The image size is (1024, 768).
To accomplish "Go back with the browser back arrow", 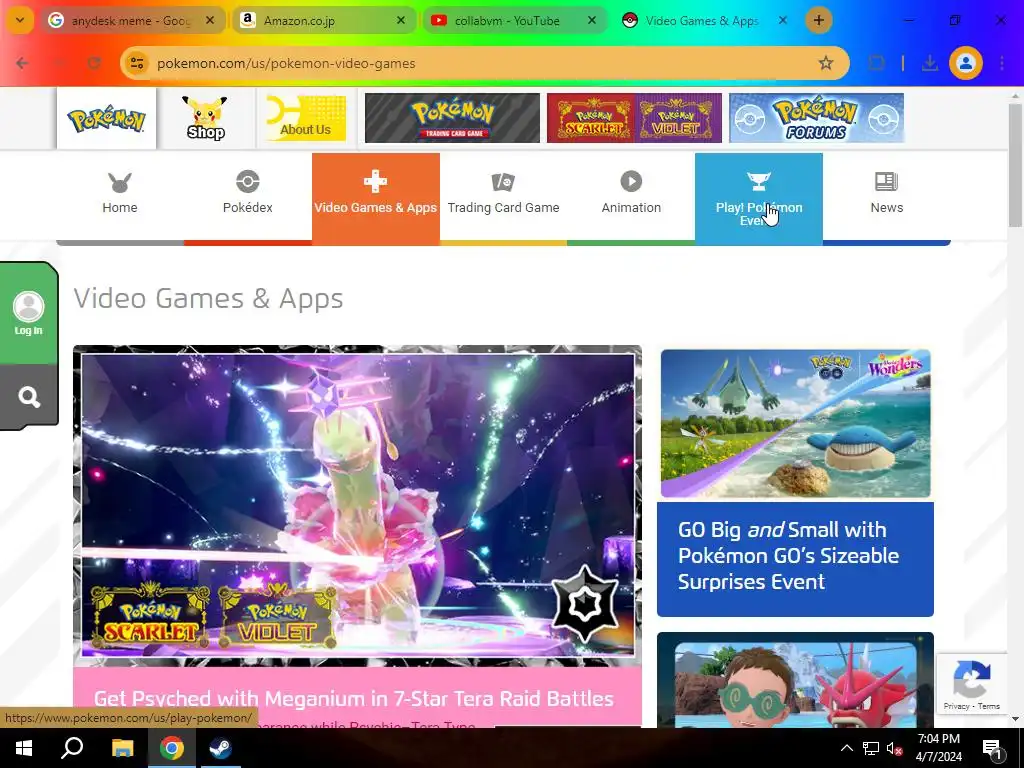I will click(x=22, y=63).
